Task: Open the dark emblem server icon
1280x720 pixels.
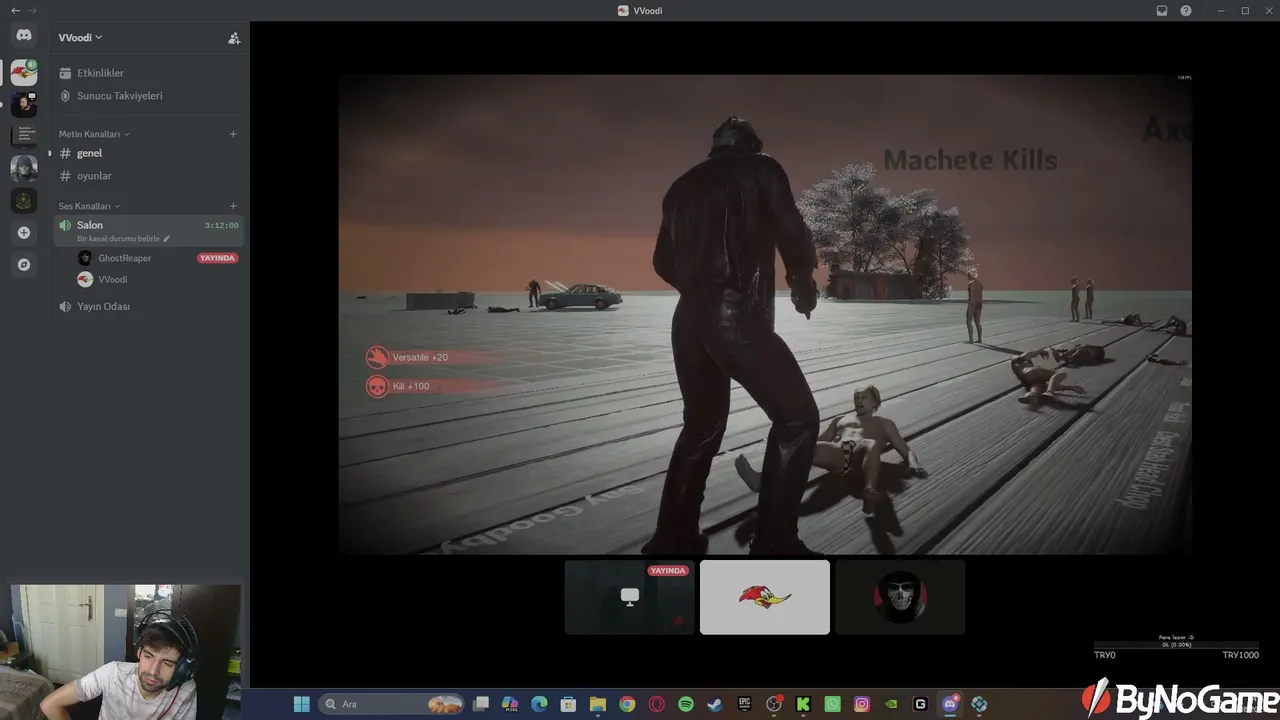Action: [24, 200]
